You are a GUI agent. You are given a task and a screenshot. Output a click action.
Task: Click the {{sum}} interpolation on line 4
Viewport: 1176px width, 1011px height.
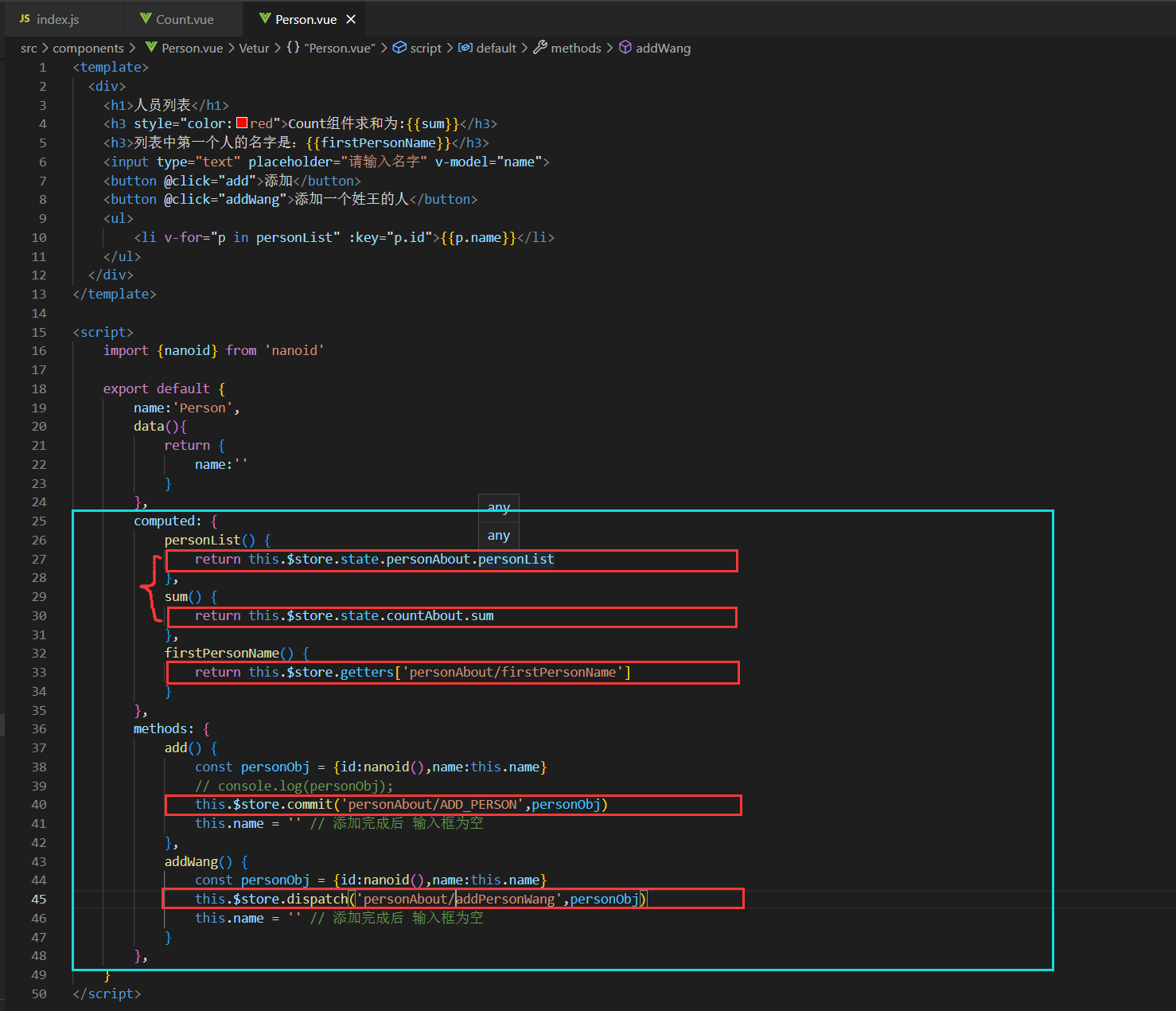coord(433,124)
